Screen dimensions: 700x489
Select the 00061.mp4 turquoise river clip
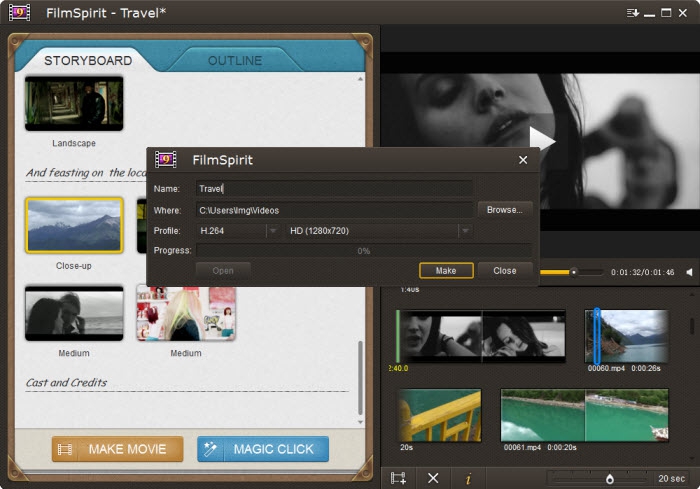[585, 415]
